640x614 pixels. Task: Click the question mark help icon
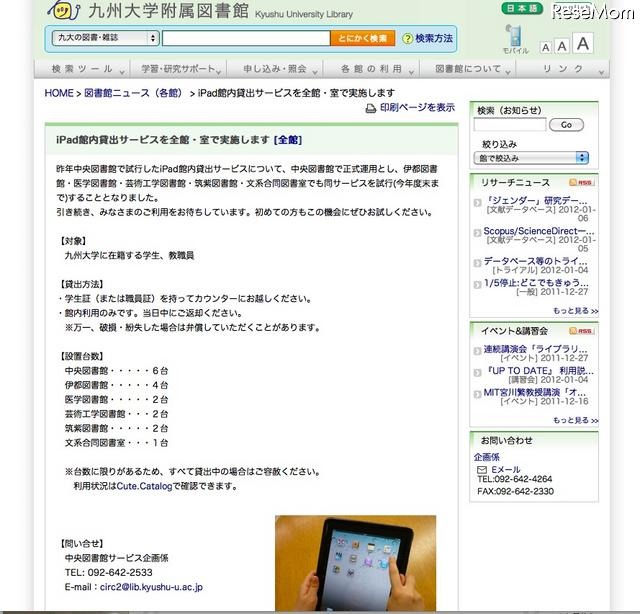[407, 39]
